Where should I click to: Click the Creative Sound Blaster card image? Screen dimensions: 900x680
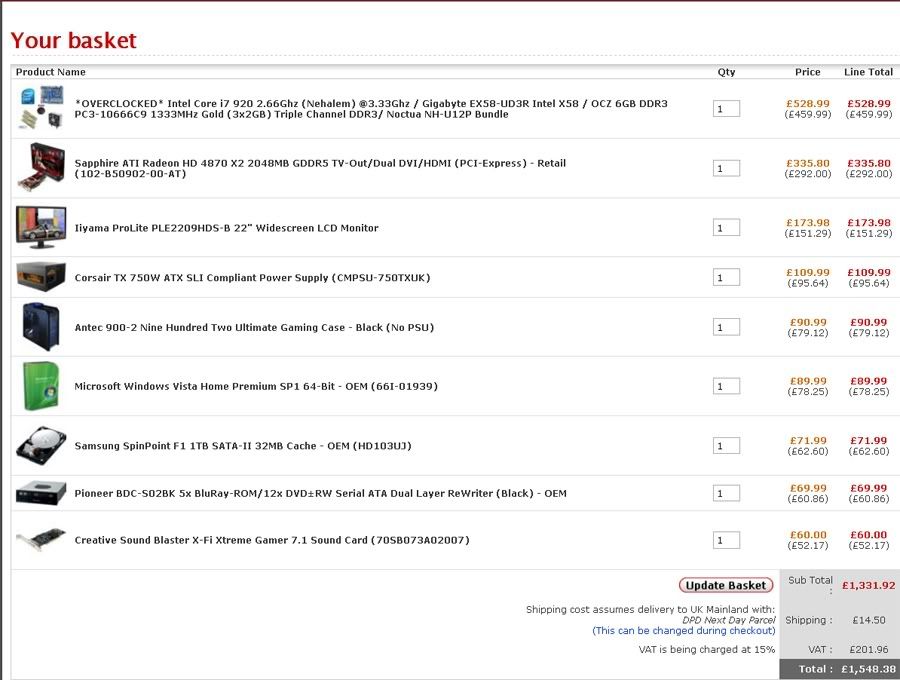point(40,540)
